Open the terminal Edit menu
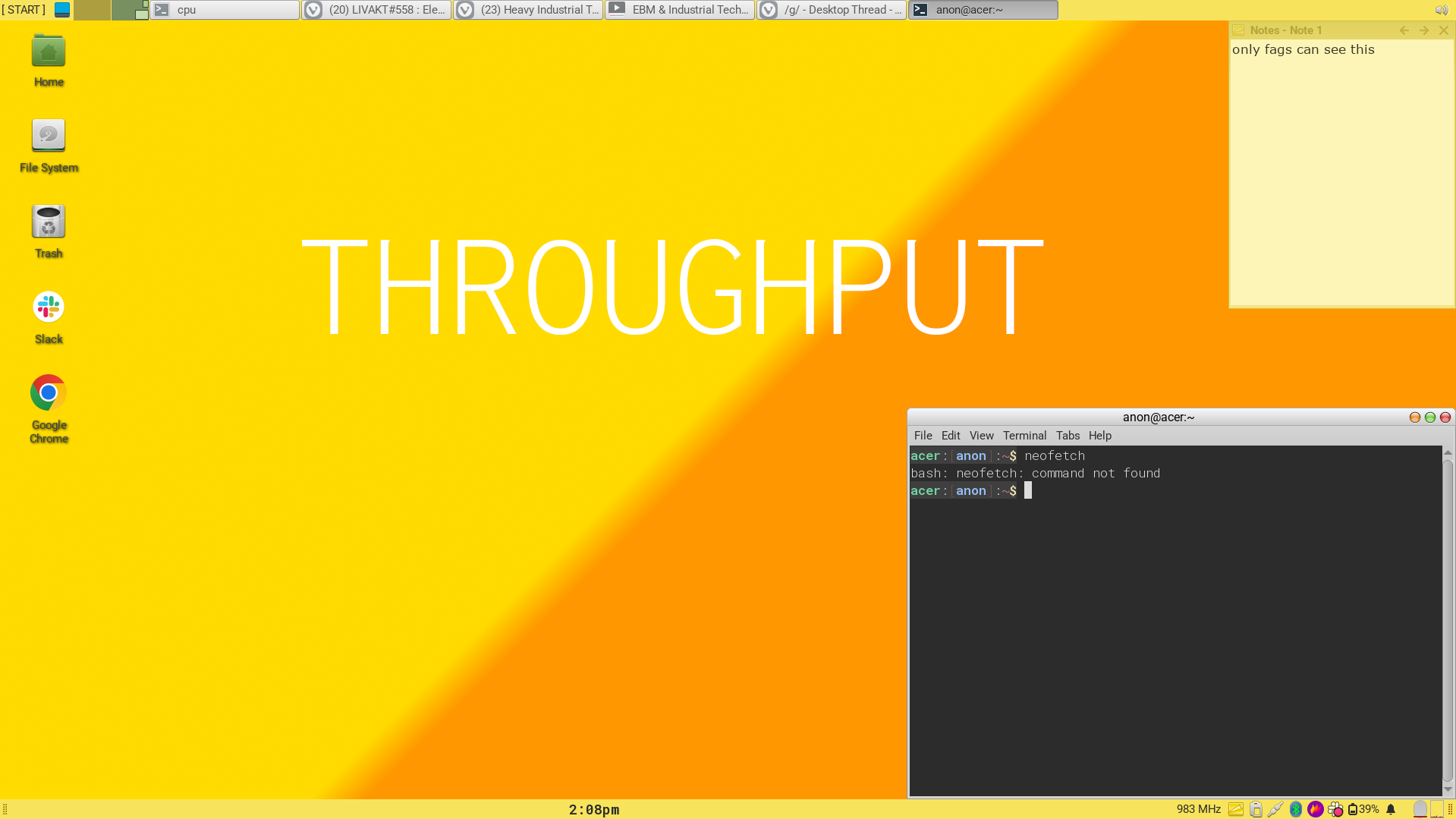This screenshot has height=819, width=1456. (x=951, y=436)
